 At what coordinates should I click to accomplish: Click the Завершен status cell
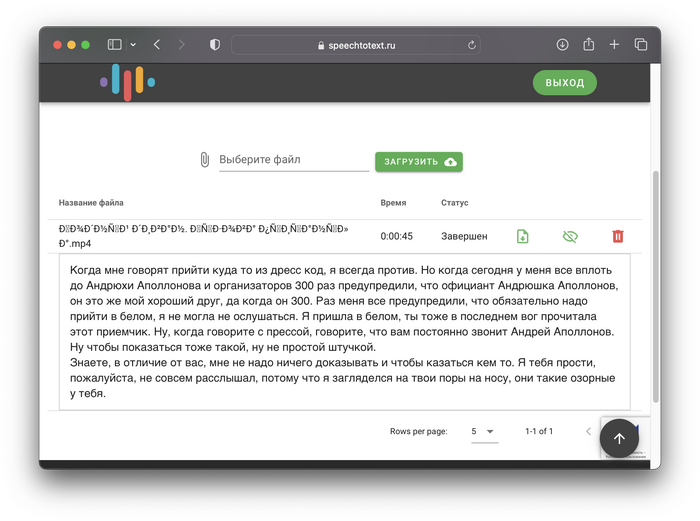pos(464,236)
